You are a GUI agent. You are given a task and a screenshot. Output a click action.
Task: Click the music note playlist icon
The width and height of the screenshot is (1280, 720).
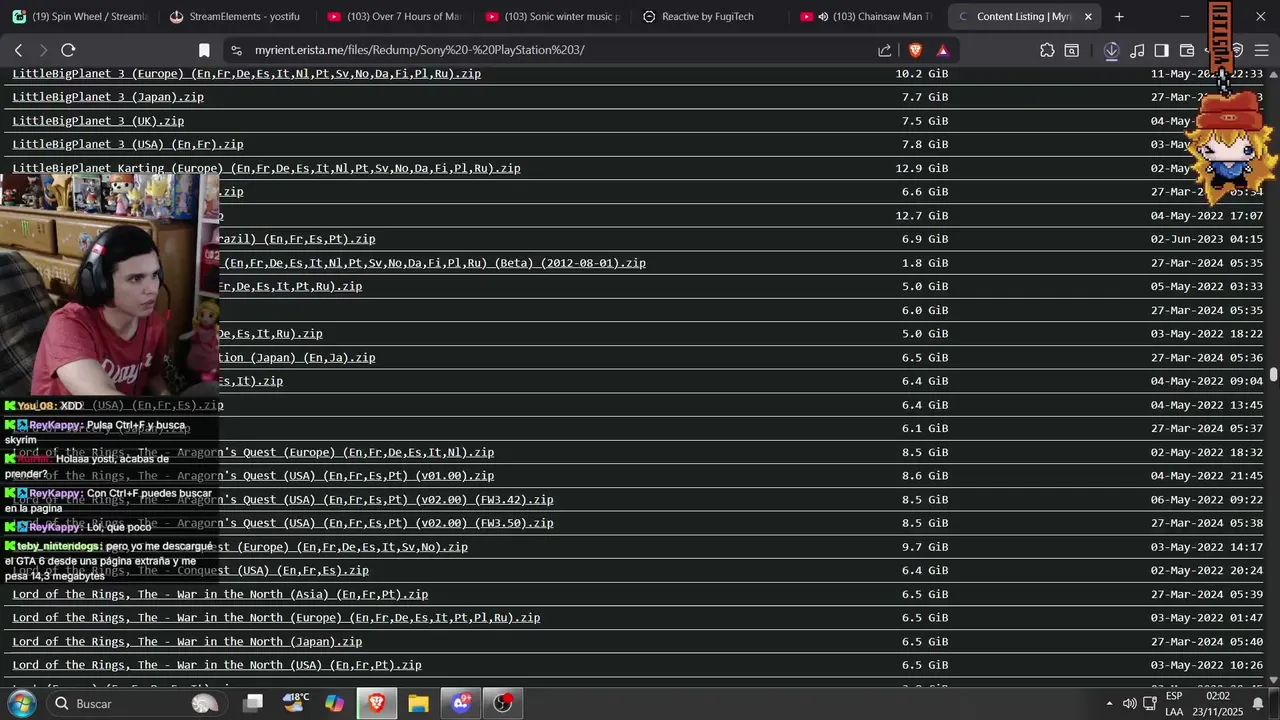coord(1137,50)
